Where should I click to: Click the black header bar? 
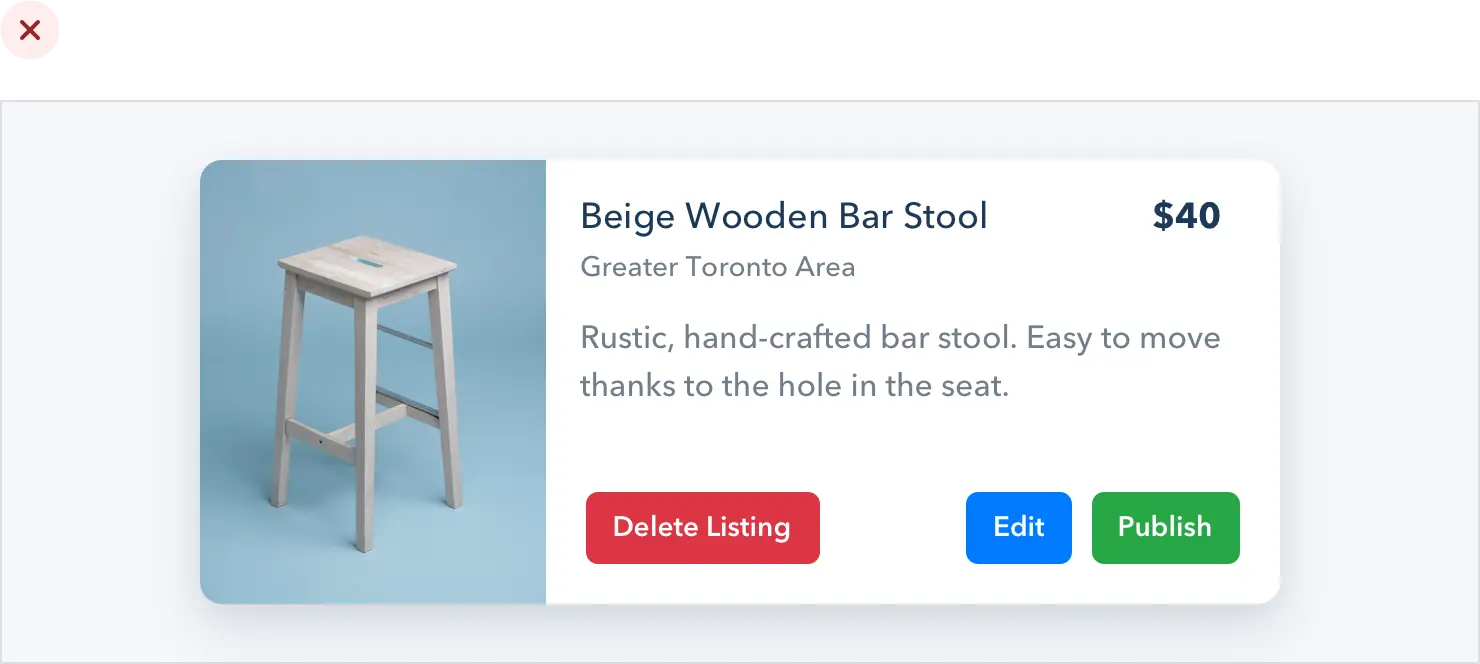(740, 48)
